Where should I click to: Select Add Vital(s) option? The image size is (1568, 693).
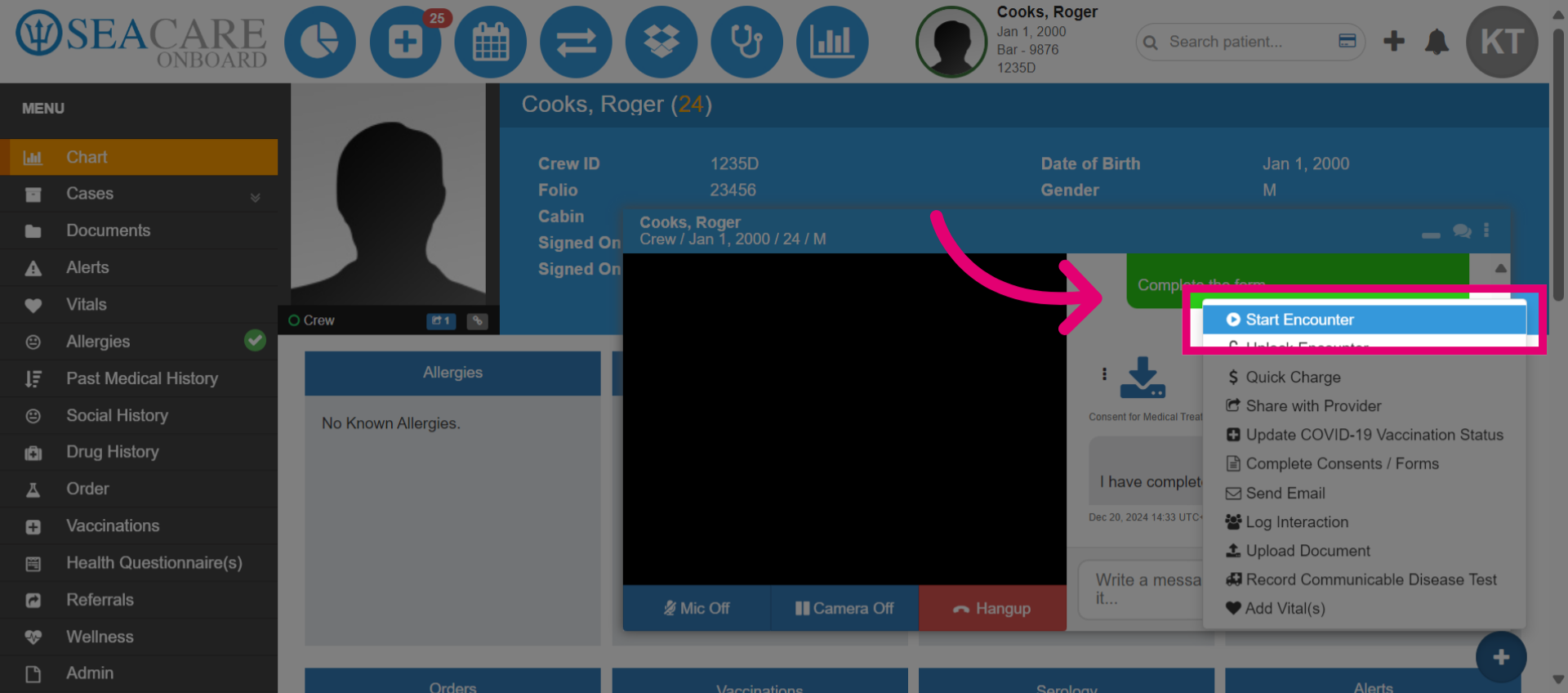point(1364,608)
